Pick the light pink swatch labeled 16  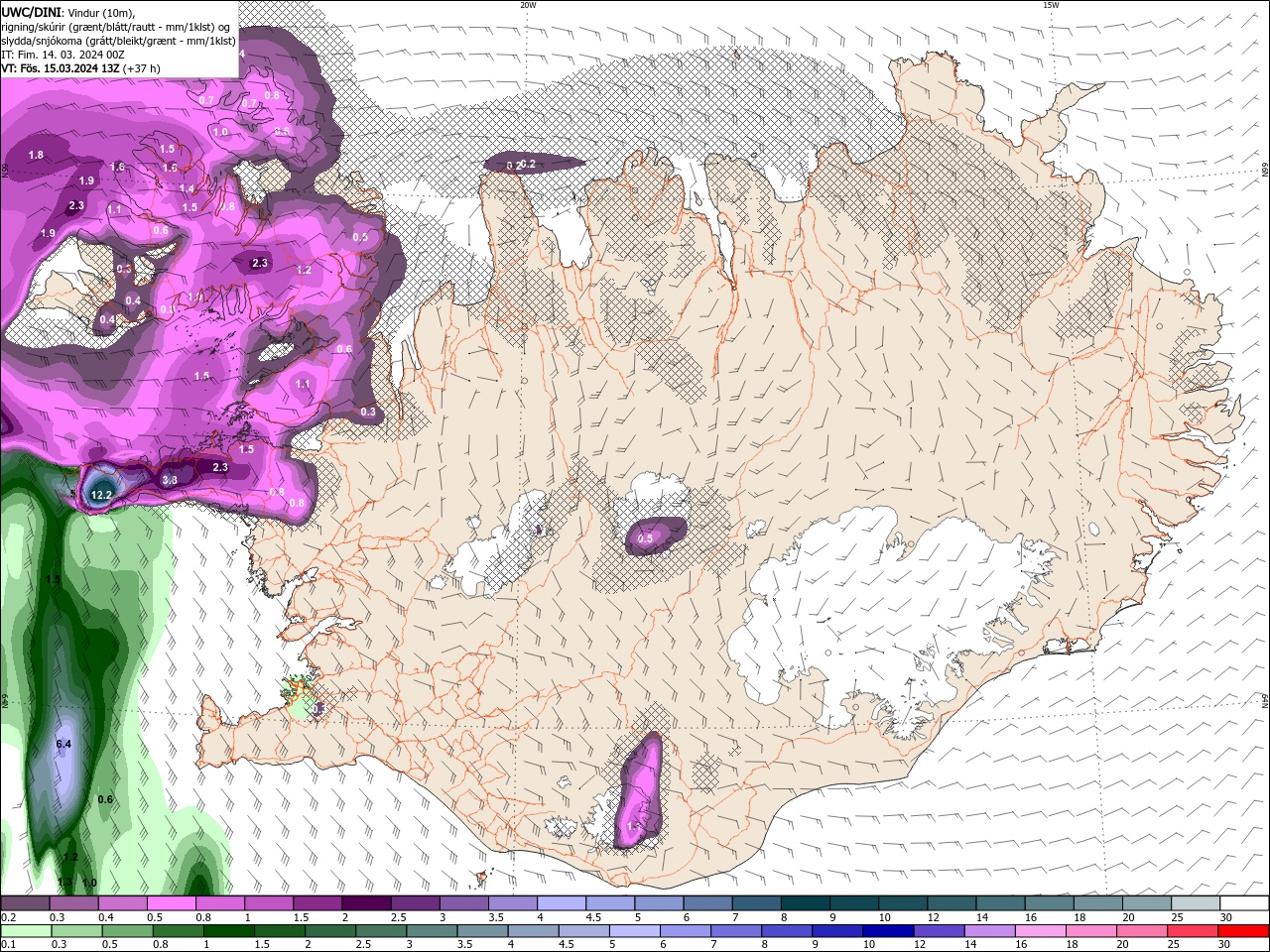tap(1039, 930)
